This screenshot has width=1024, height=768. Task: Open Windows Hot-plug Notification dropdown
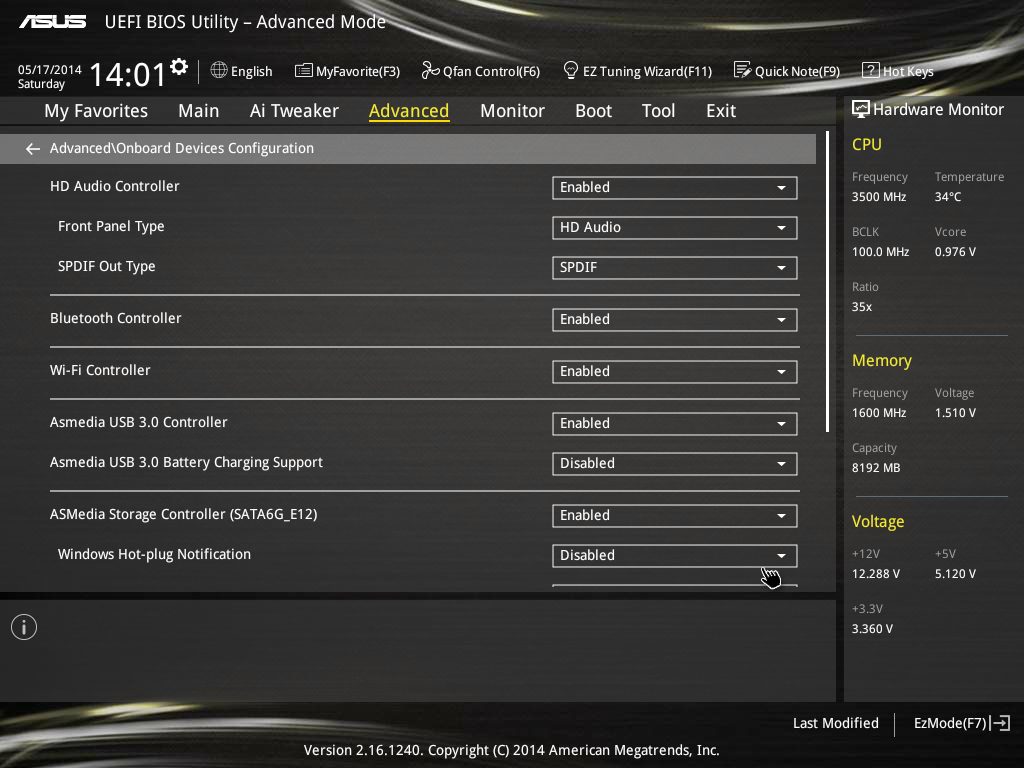pos(675,555)
